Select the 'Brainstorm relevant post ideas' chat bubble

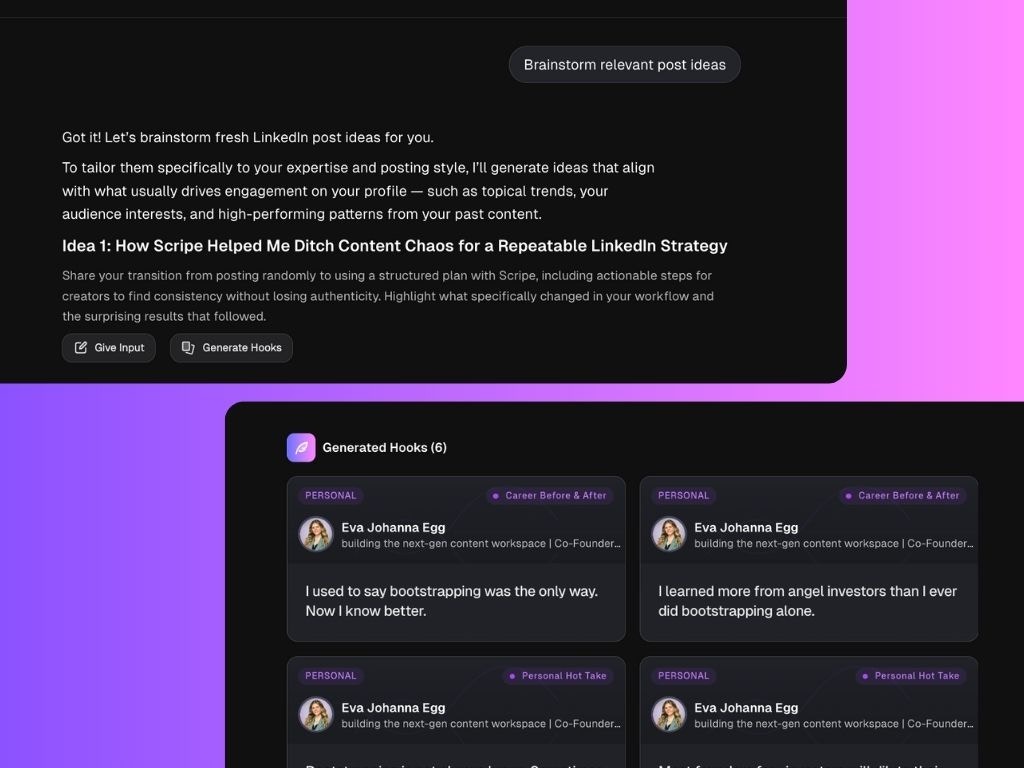pos(624,65)
